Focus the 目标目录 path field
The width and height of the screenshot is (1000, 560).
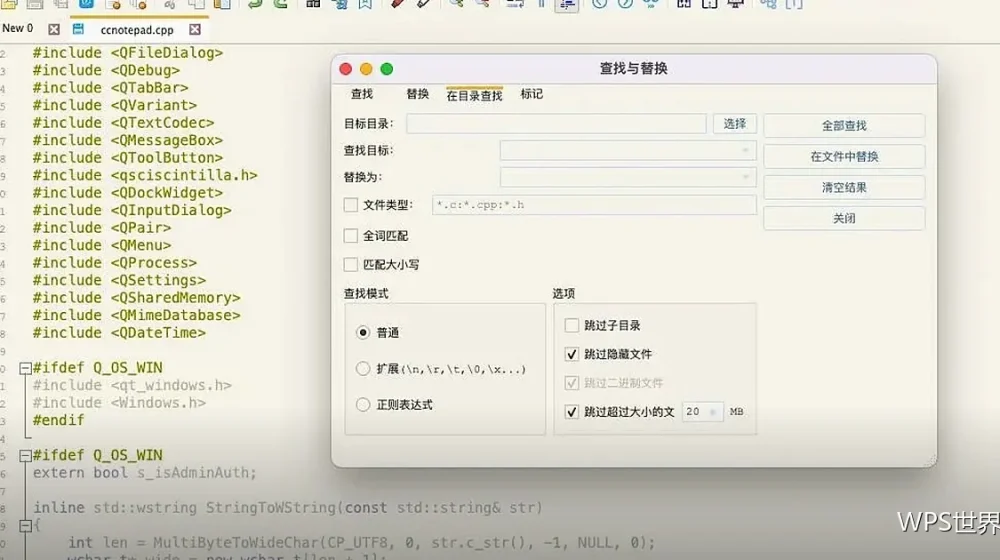coord(556,124)
